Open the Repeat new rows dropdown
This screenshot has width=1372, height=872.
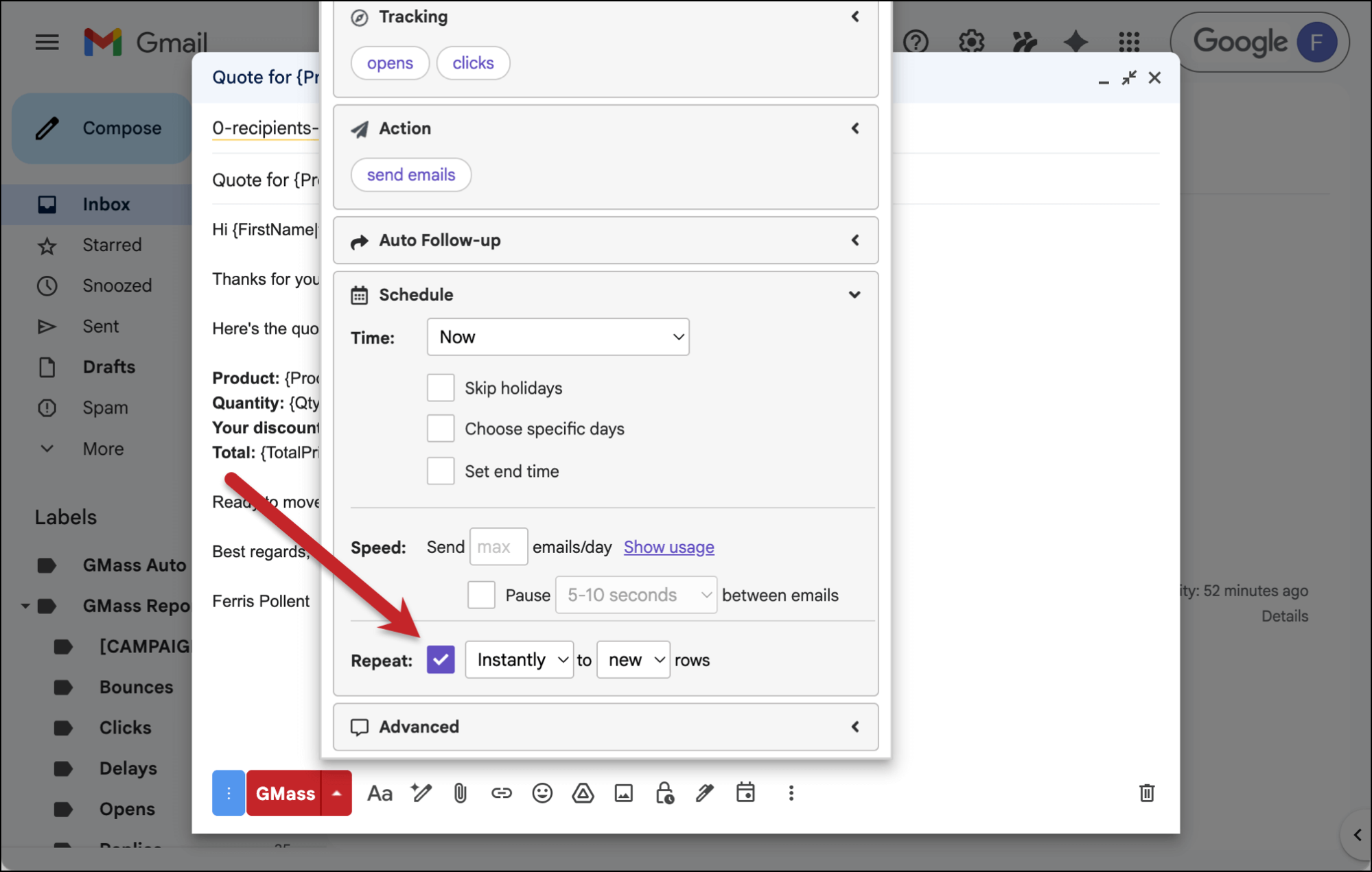click(x=633, y=660)
